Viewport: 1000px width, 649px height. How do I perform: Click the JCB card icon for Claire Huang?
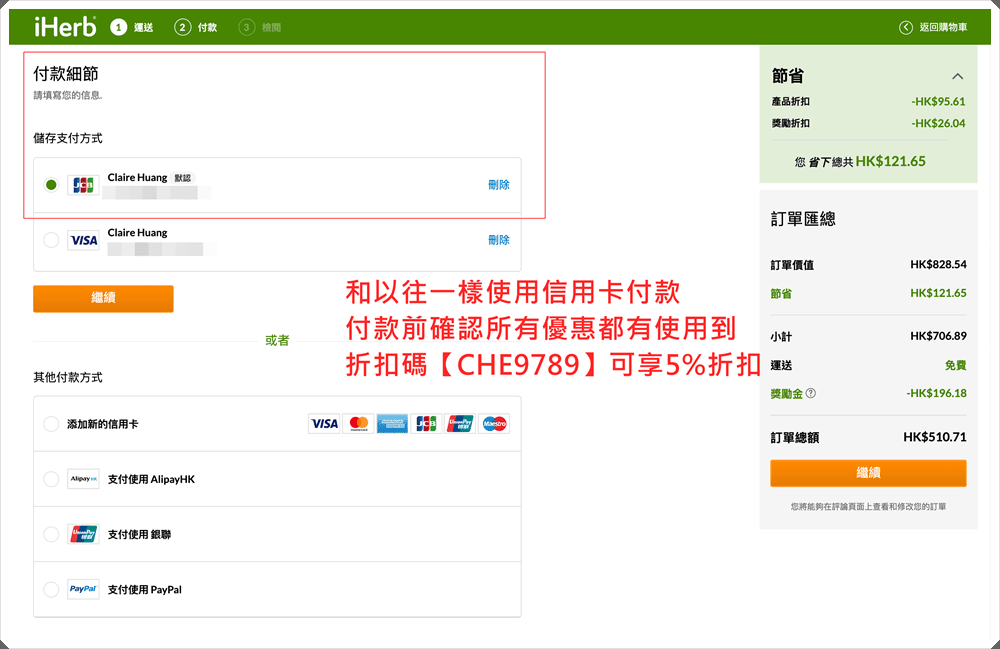[82, 185]
